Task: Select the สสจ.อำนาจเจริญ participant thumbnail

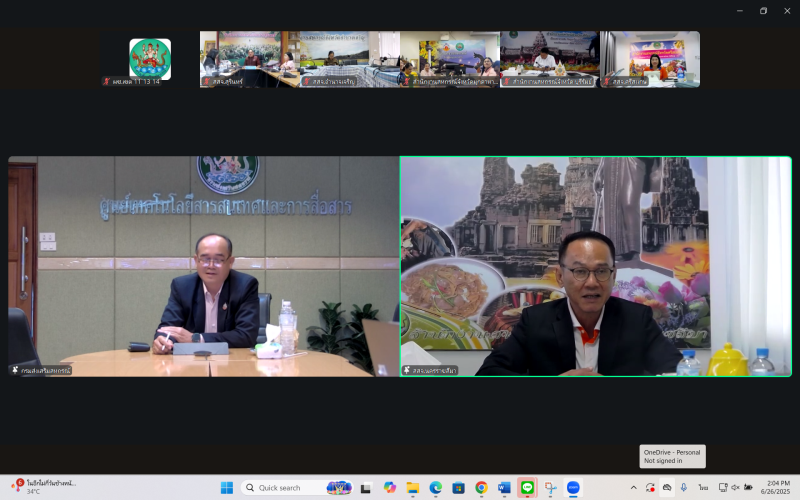Action: click(x=349, y=59)
